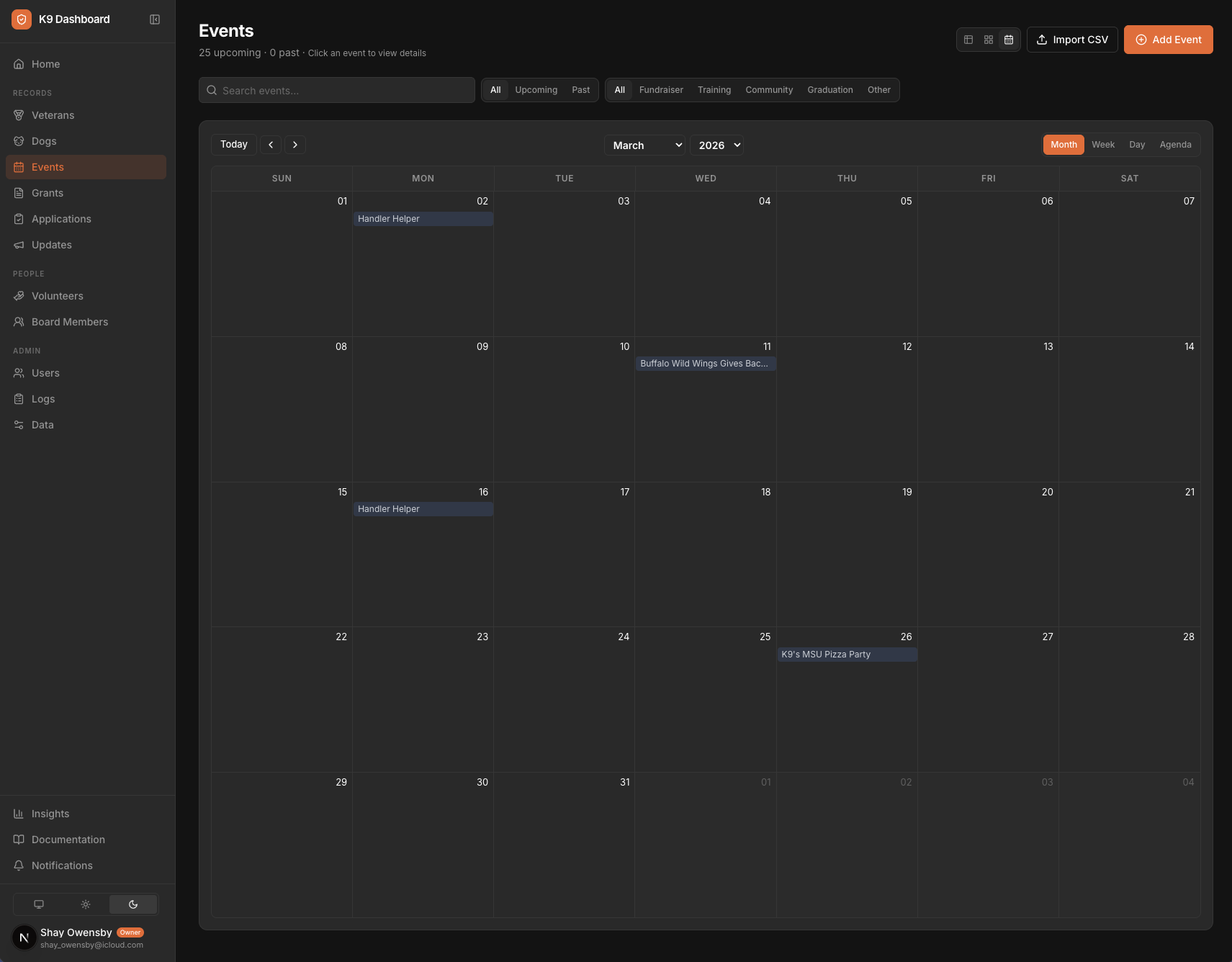Filter events by Fundraiser category
The width and height of the screenshot is (1232, 962).
tap(660, 89)
